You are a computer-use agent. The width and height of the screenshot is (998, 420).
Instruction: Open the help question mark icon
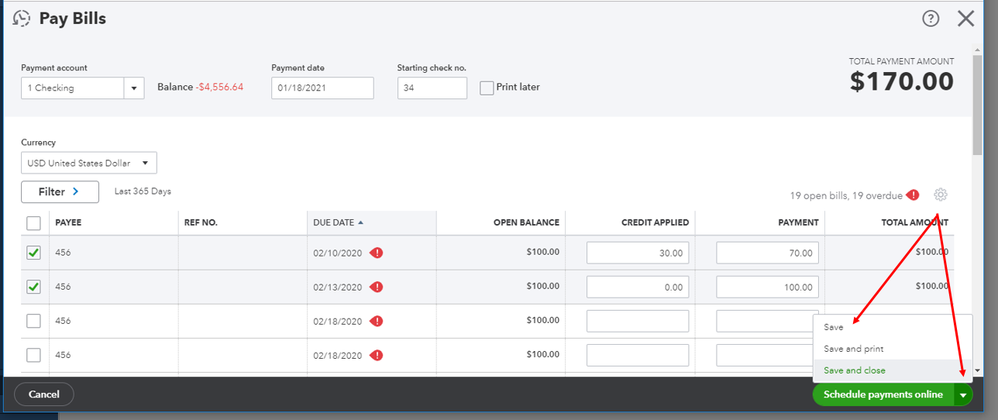point(931,19)
